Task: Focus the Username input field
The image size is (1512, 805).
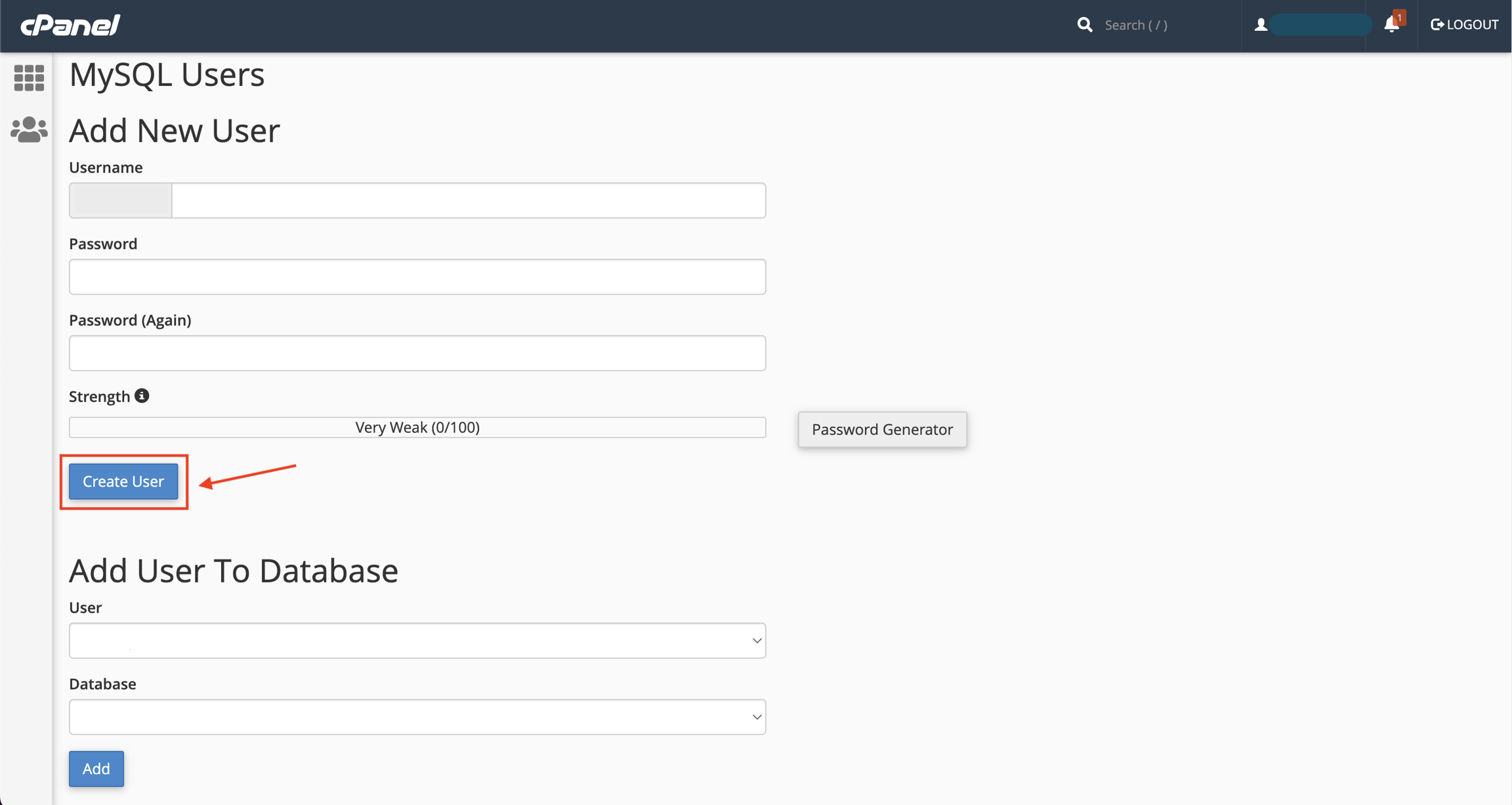Action: click(468, 200)
